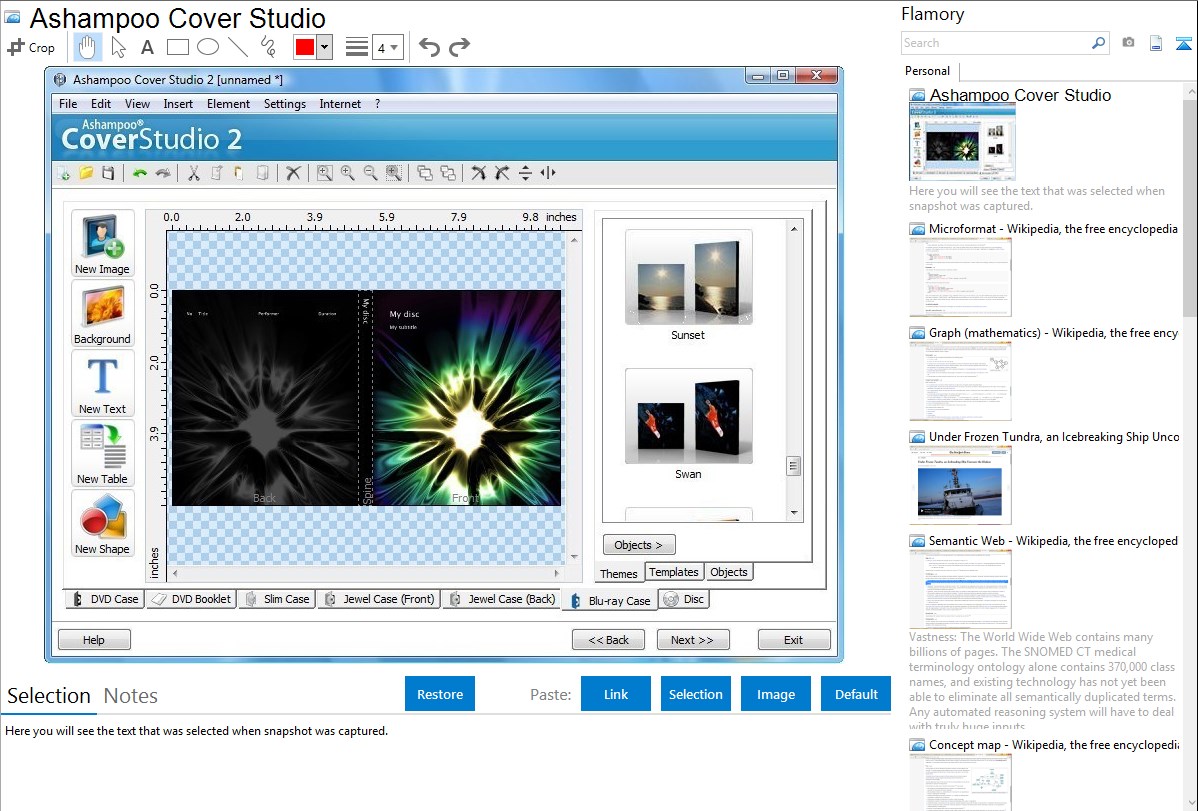Click the zoom in magnifier

pos(348,174)
